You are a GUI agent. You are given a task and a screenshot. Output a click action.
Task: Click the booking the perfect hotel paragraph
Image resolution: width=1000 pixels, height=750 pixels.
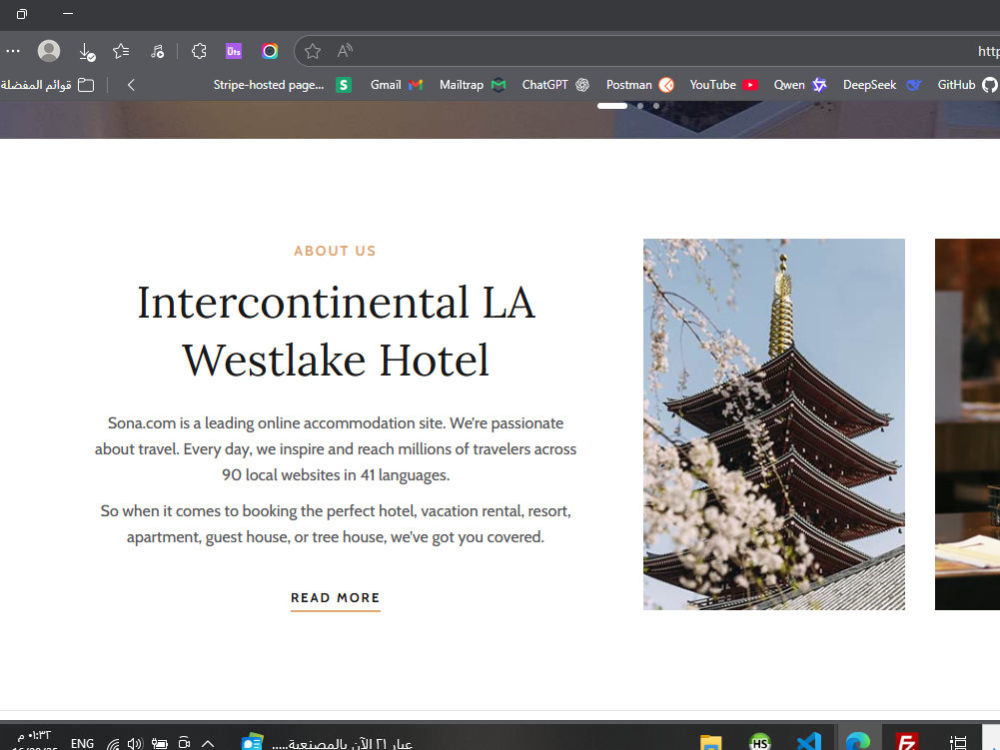(x=335, y=524)
